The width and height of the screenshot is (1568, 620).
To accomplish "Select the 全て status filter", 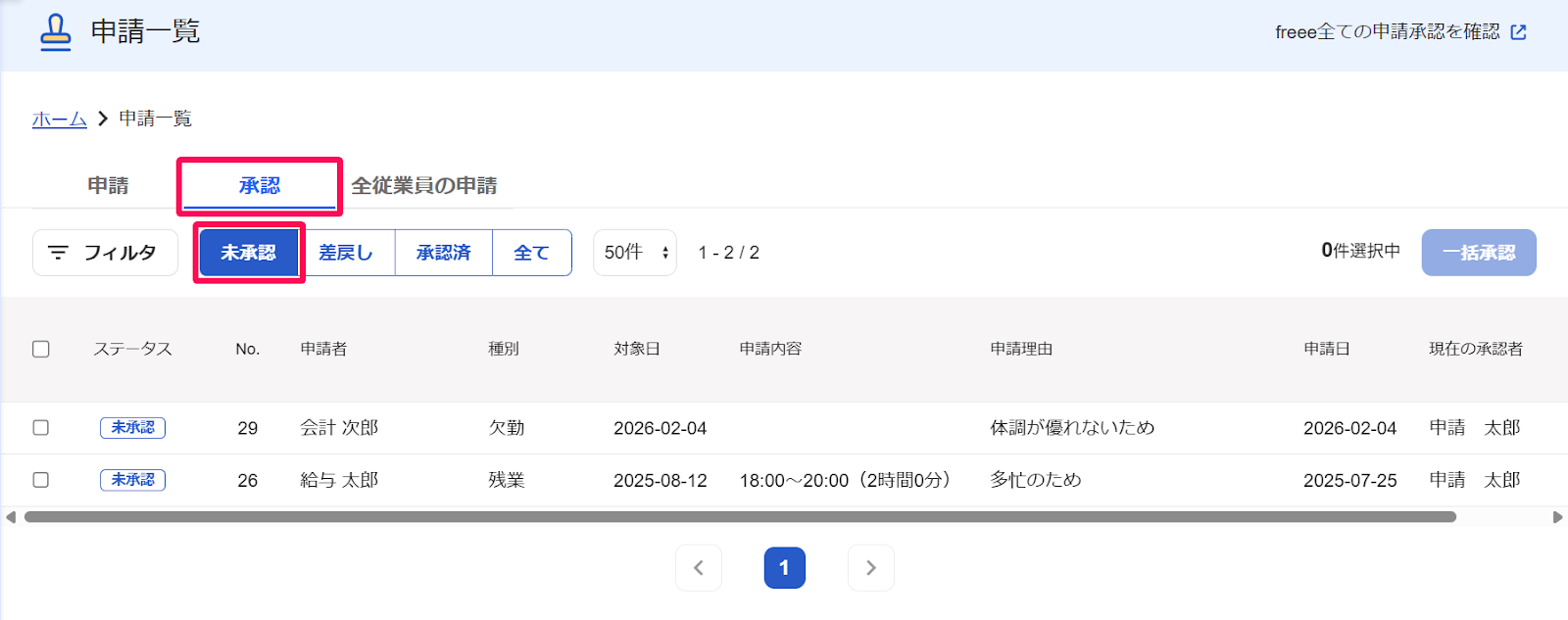I will [x=532, y=253].
